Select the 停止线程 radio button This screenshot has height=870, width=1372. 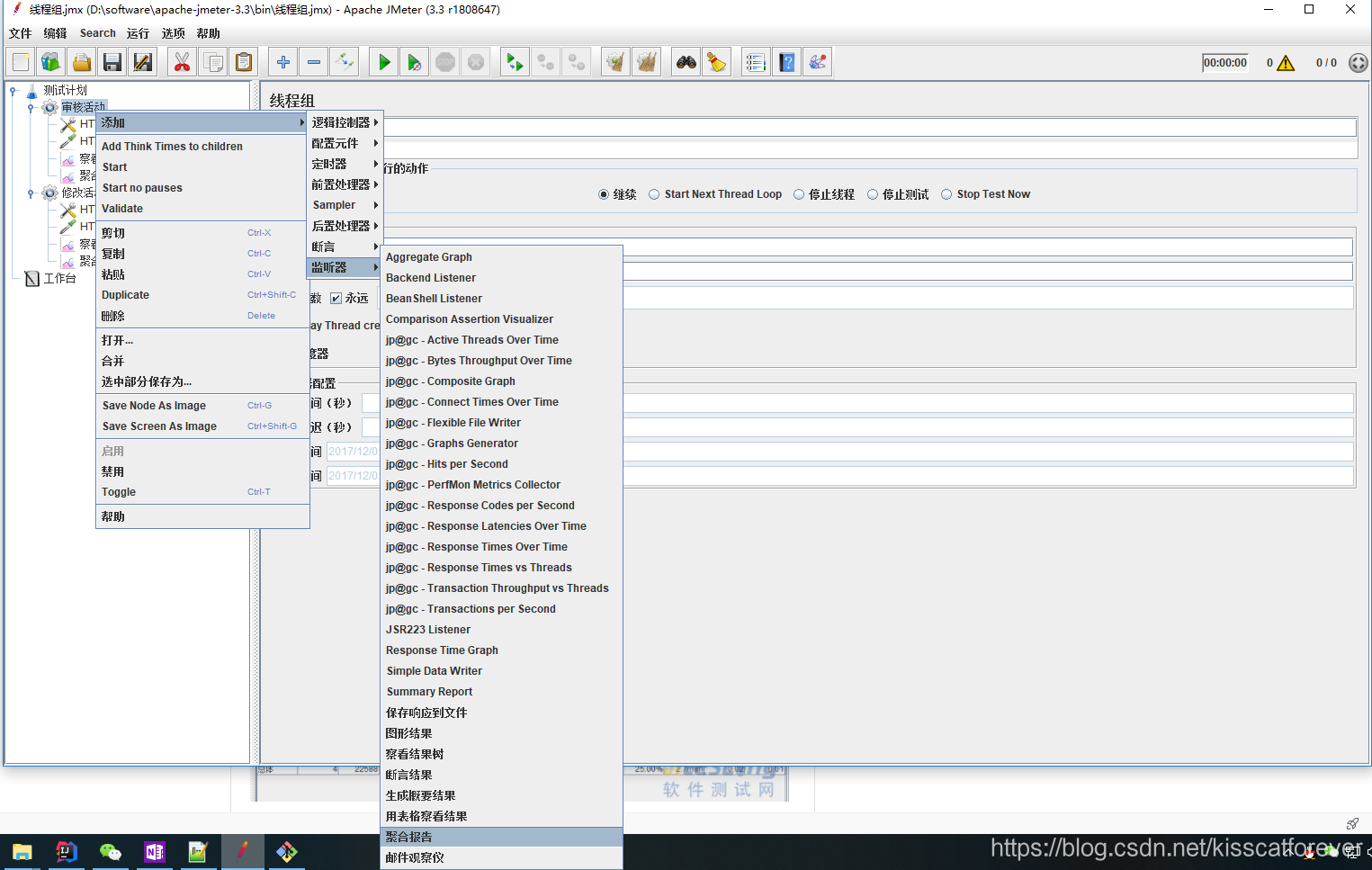click(799, 194)
